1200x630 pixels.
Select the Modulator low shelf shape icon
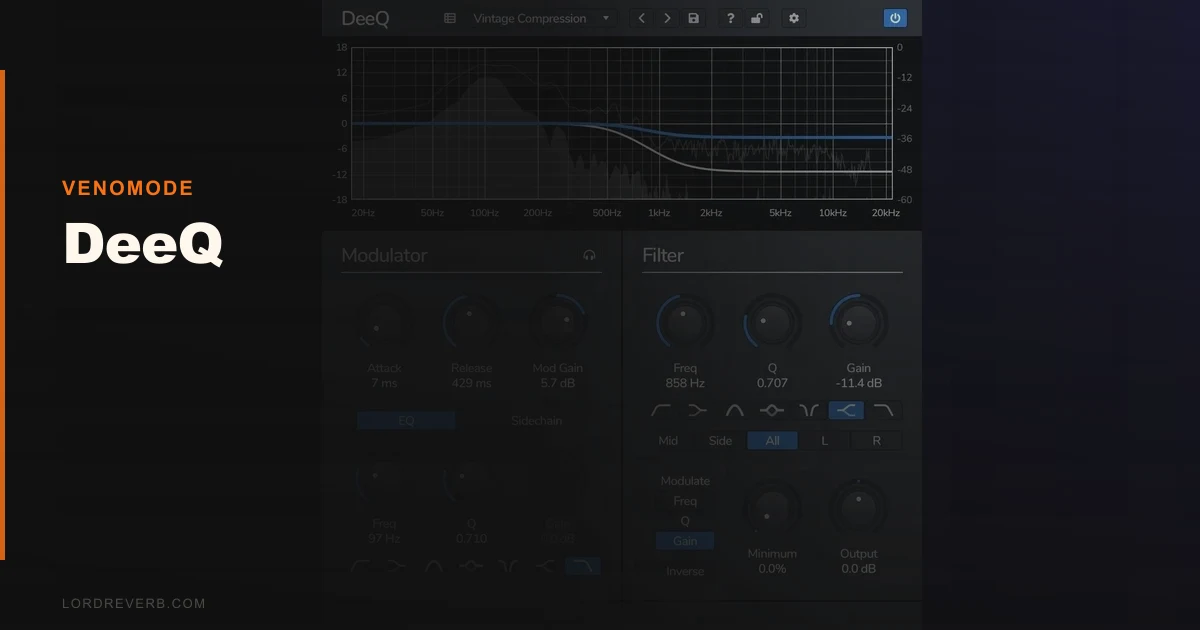pyautogui.click(x=398, y=567)
